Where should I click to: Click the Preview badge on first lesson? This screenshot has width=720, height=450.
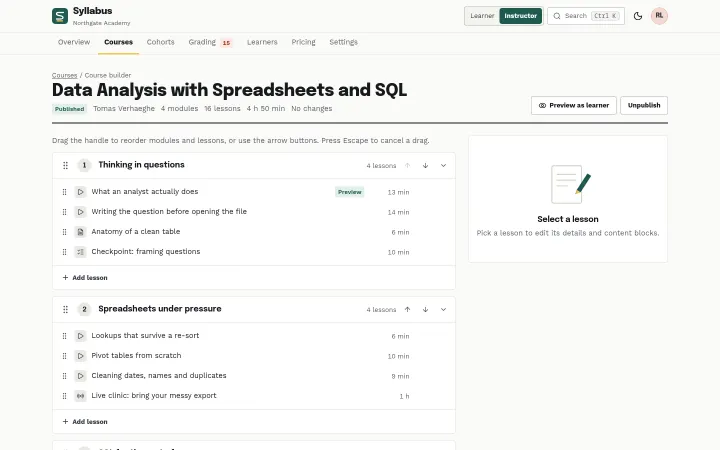click(x=349, y=192)
